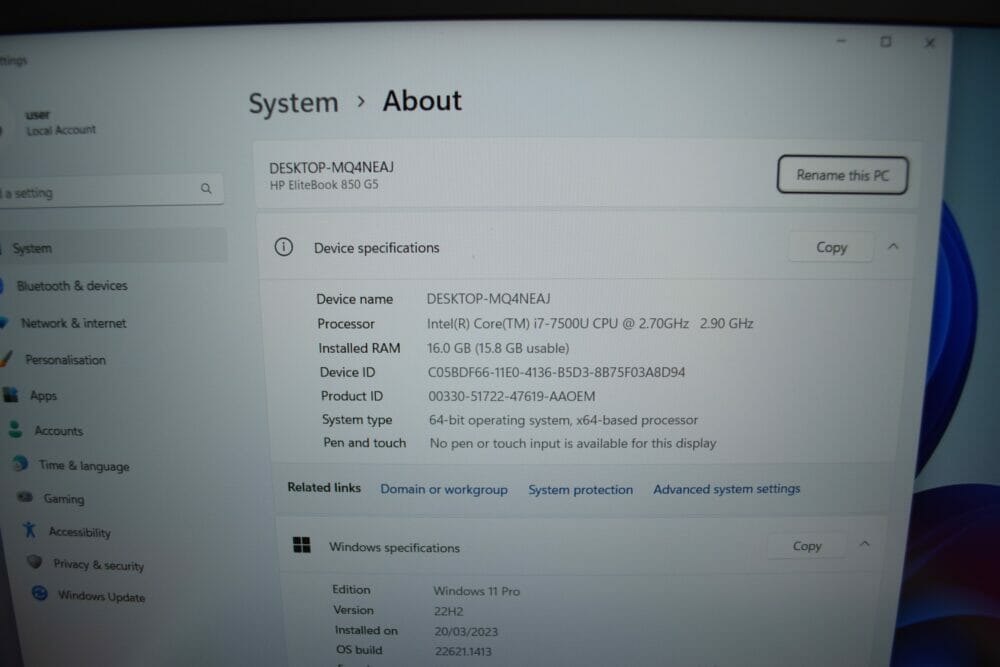Viewport: 1000px width, 667px height.
Task: Click the Time & language globe icon
Action: tap(20, 464)
